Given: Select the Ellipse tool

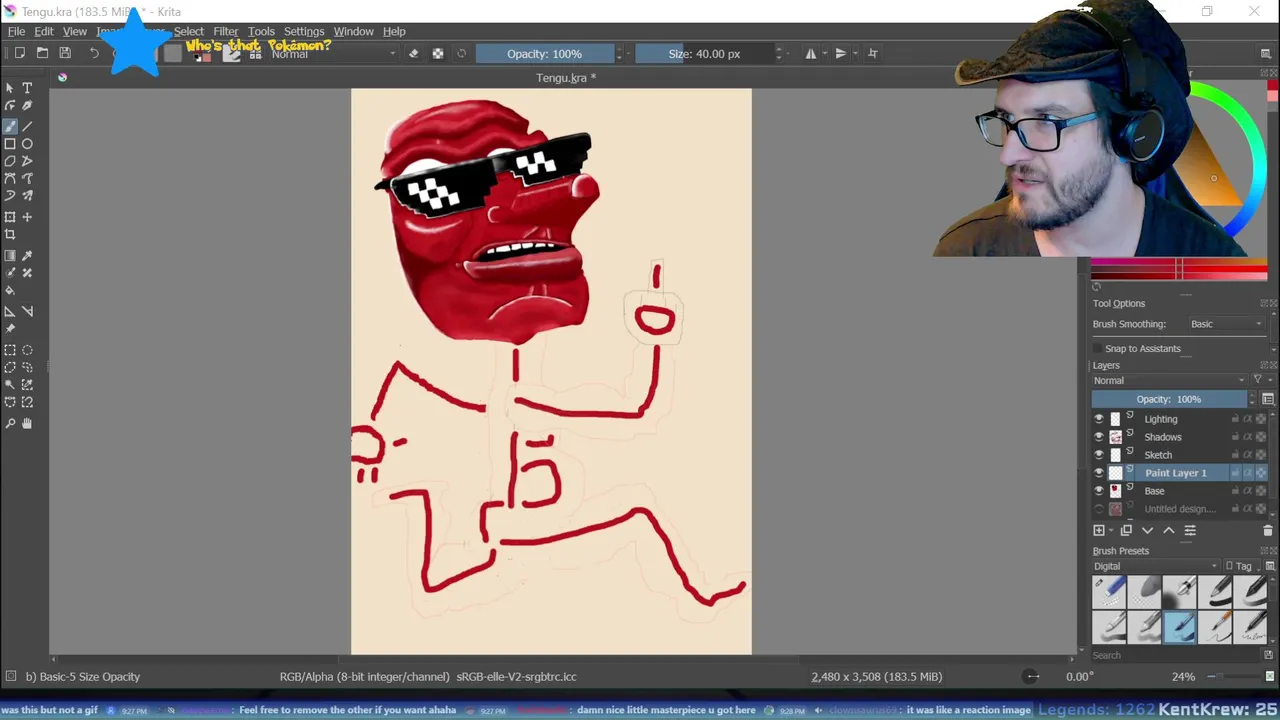Looking at the screenshot, I should [27, 144].
